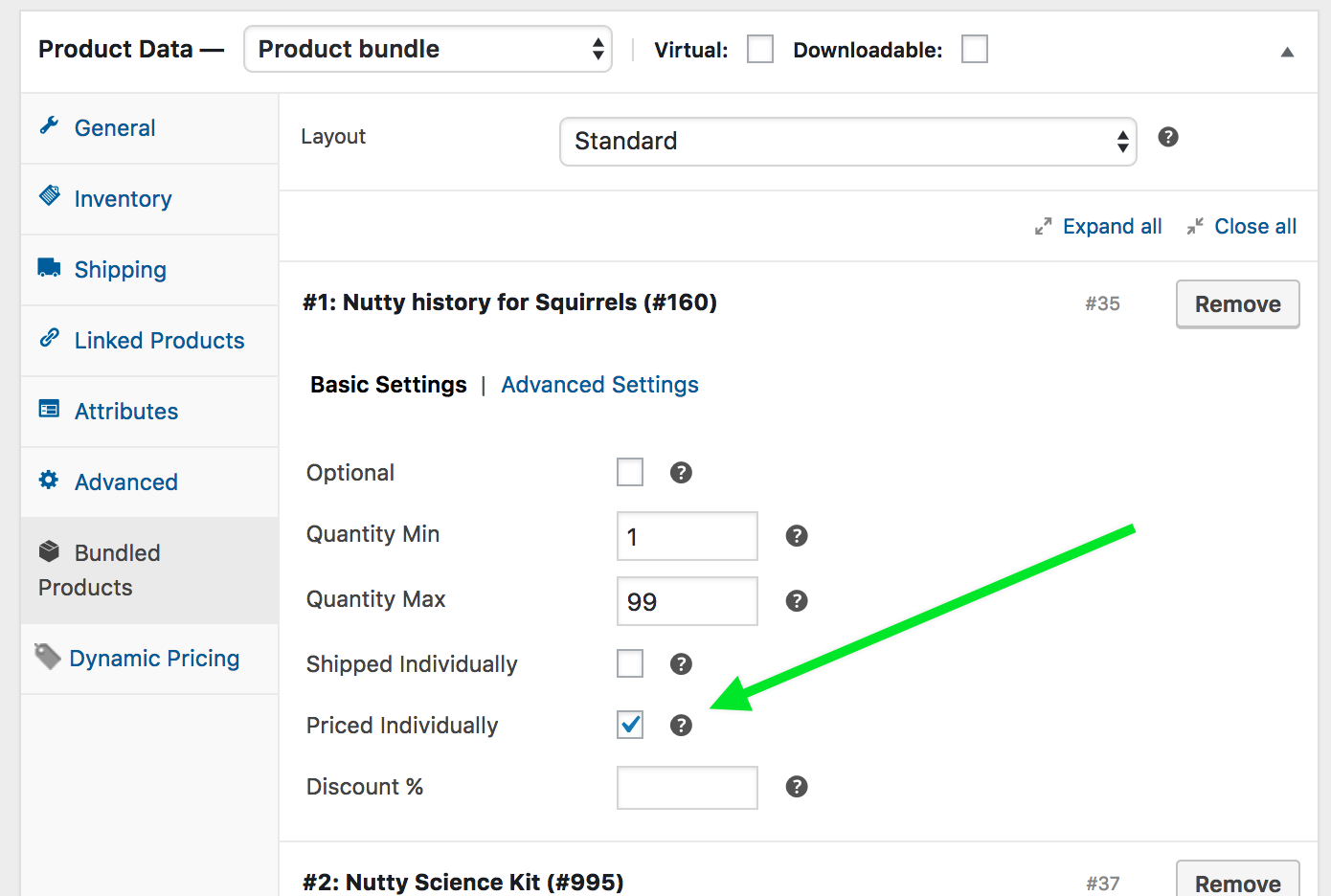Click the help icon beside Optional
The width and height of the screenshot is (1331, 896).
[x=681, y=472]
